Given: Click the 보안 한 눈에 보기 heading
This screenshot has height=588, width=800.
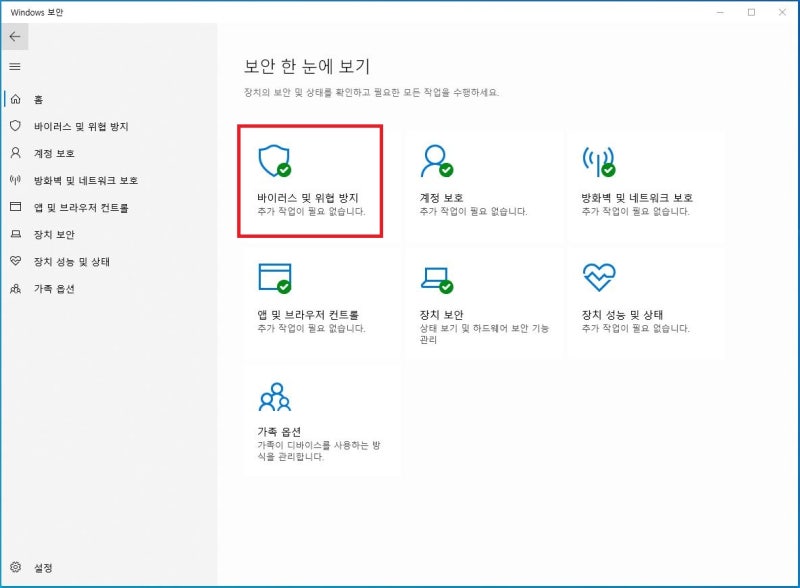Looking at the screenshot, I should point(307,66).
